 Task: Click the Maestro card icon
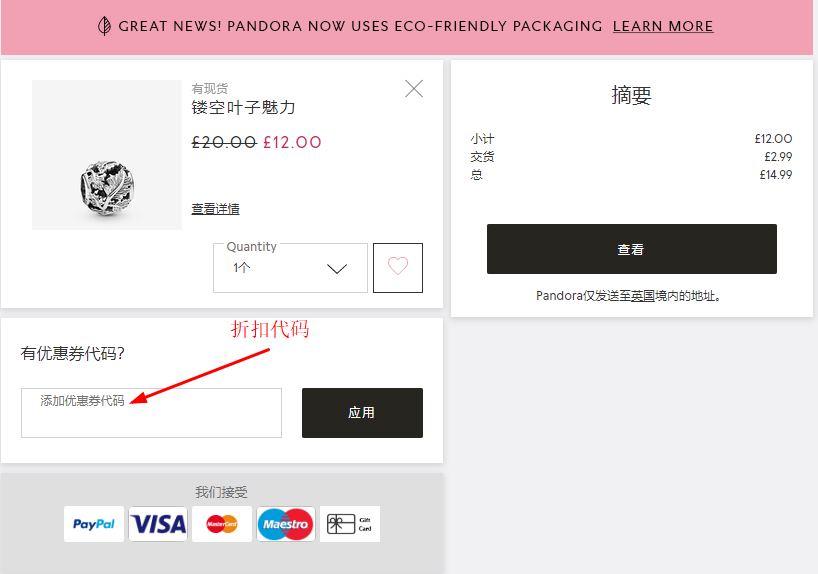click(x=286, y=524)
